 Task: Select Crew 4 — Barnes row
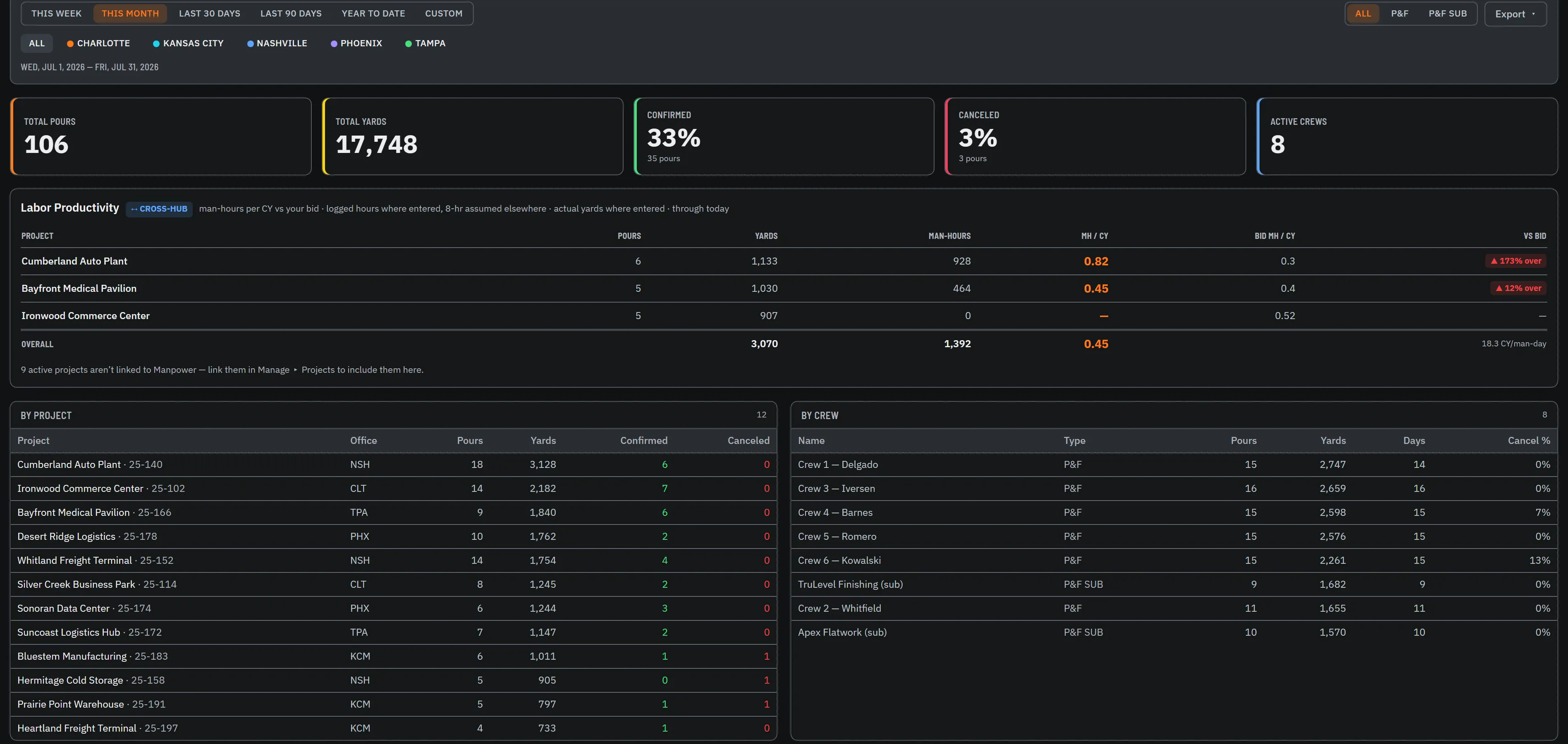point(1174,512)
